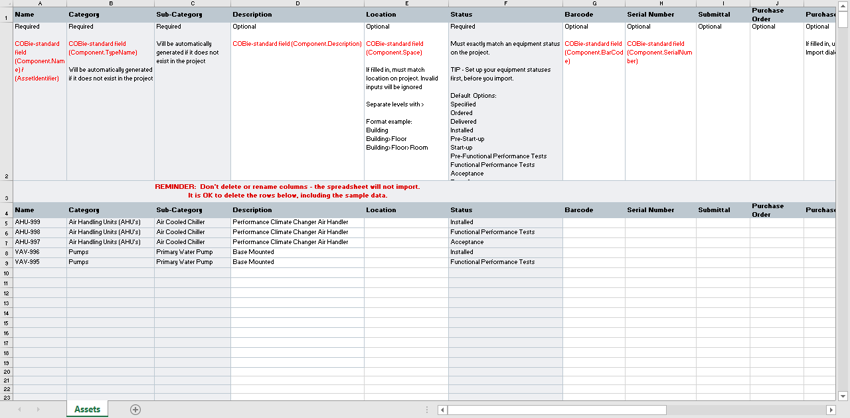This screenshot has height=418, width=850.
Task: Click vertical scrollbar down arrow
Action: [x=842, y=395]
